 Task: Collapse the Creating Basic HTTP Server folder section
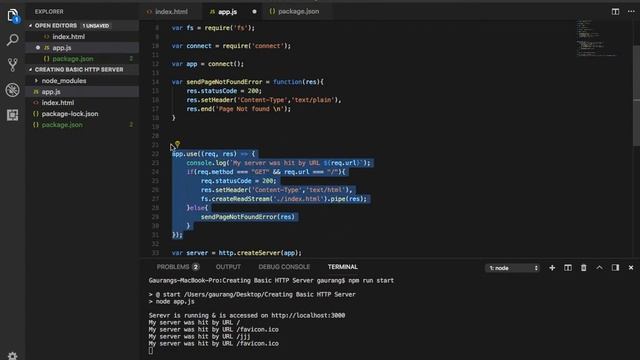point(82,70)
